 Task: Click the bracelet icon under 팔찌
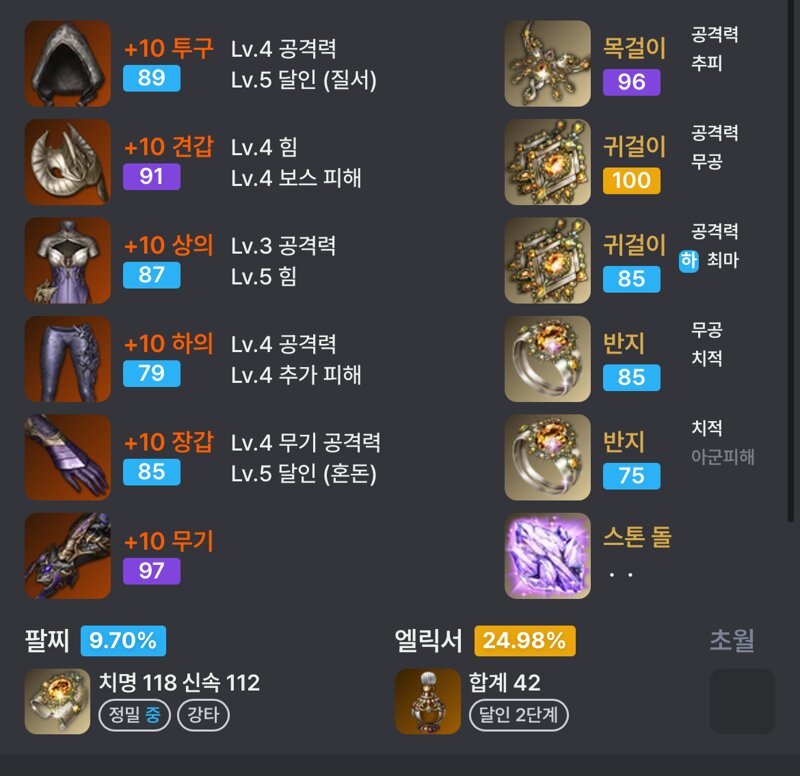(x=57, y=702)
